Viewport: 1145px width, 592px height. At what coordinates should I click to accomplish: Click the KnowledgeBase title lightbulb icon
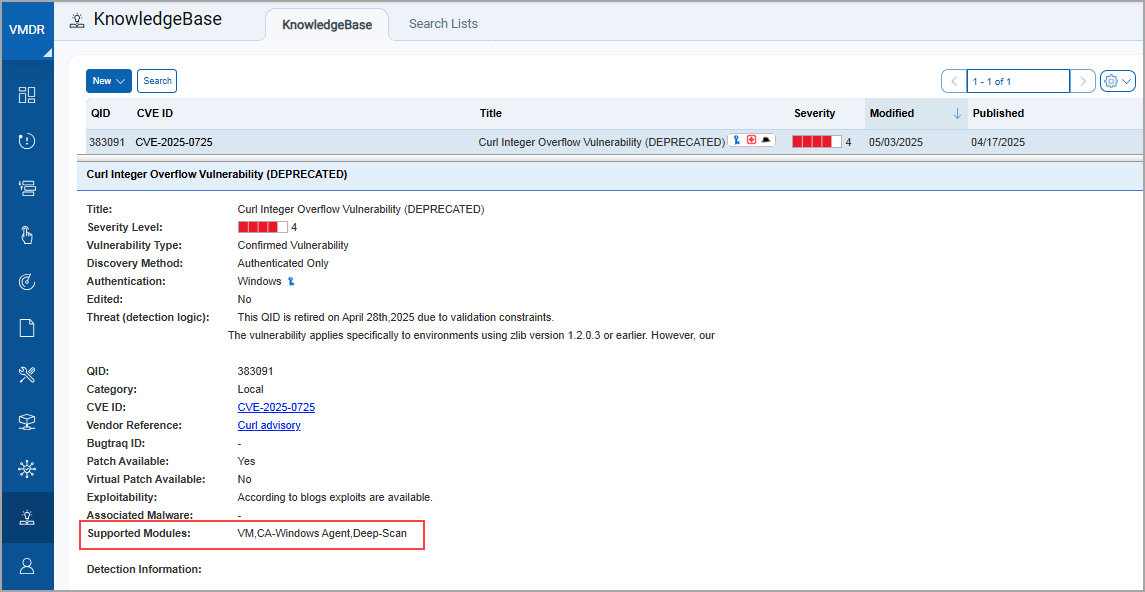tap(77, 20)
